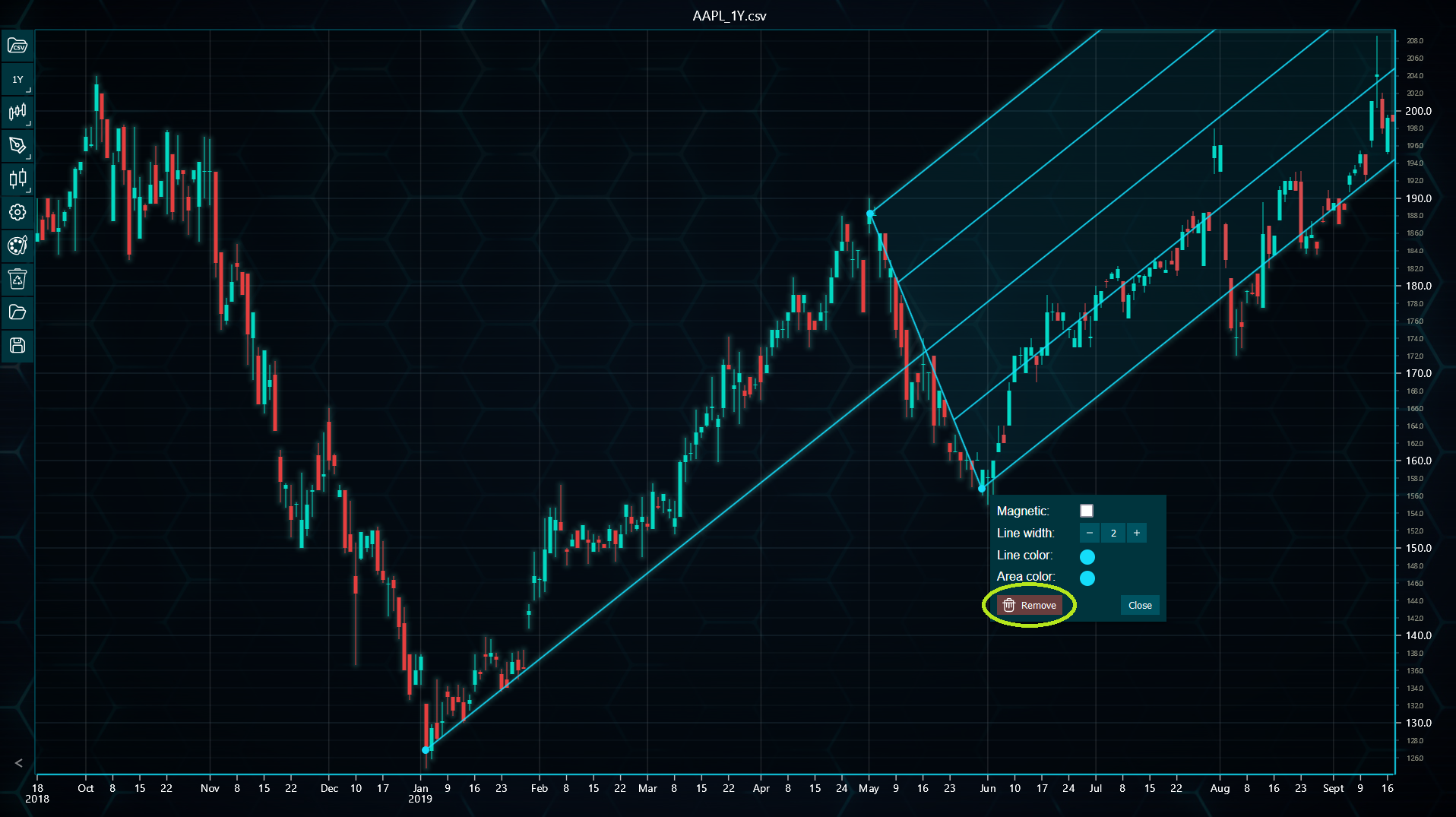1456x817 pixels.
Task: Click the Jan 2019 time axis label
Action: tap(420, 793)
